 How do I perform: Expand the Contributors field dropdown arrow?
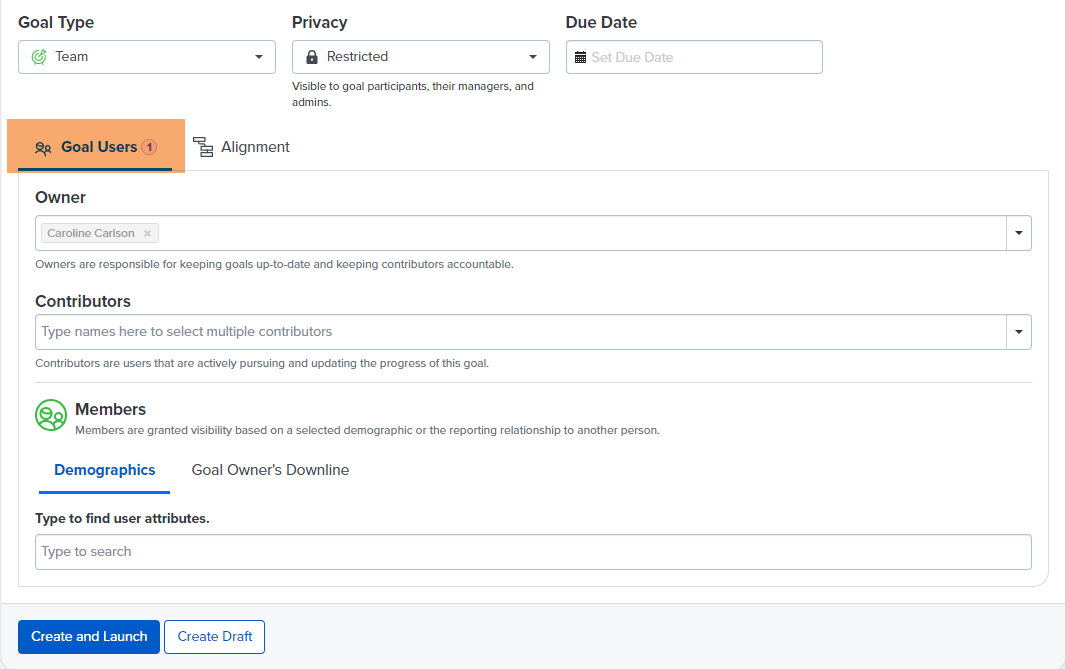tap(1019, 332)
